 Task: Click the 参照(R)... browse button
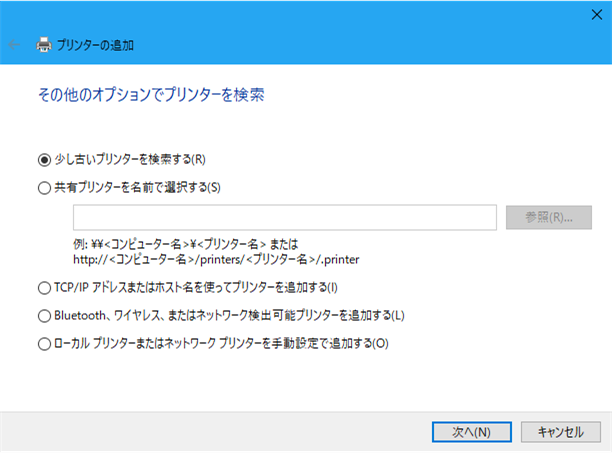tap(549, 217)
